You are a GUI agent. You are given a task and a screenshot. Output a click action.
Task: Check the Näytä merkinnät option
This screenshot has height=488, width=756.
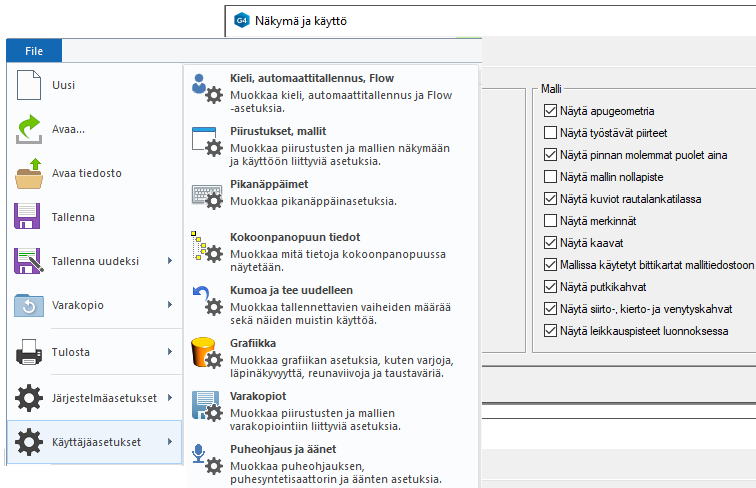pyautogui.click(x=549, y=220)
